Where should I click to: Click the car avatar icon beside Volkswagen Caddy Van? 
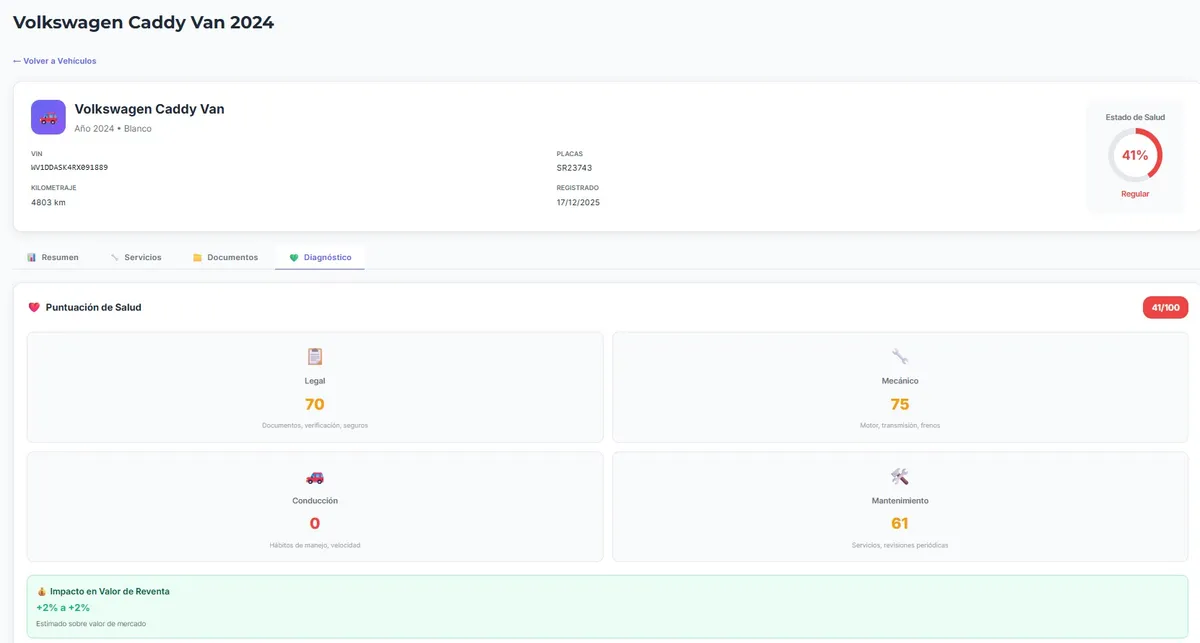point(48,117)
